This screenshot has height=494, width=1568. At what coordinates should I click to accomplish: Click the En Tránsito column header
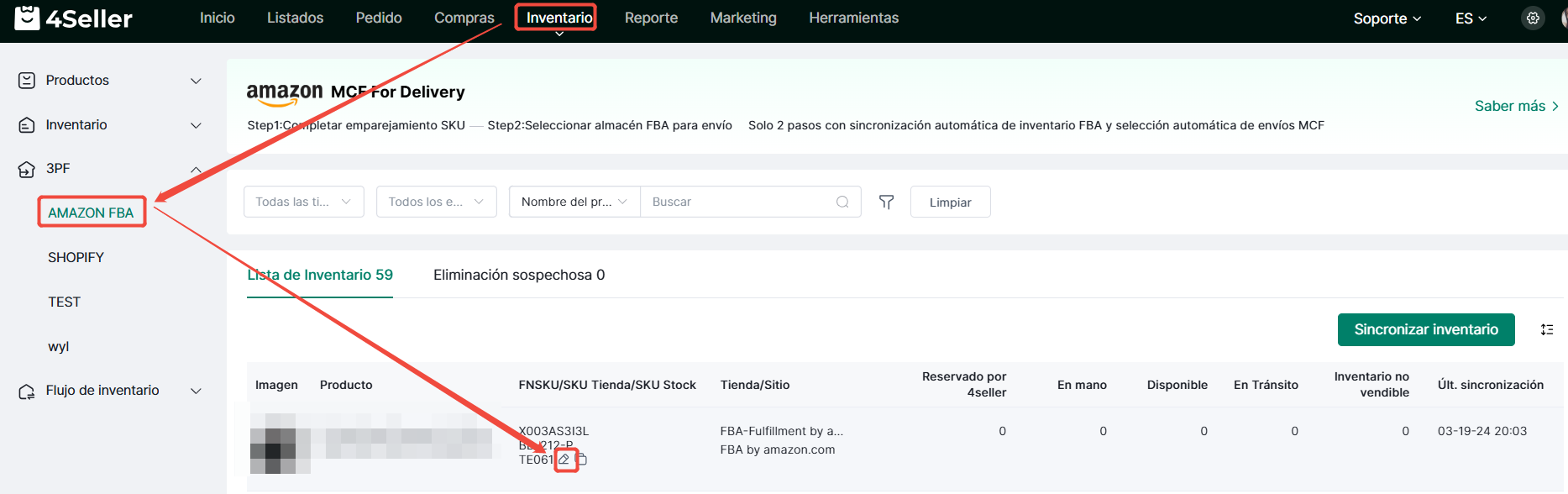[x=1266, y=385]
